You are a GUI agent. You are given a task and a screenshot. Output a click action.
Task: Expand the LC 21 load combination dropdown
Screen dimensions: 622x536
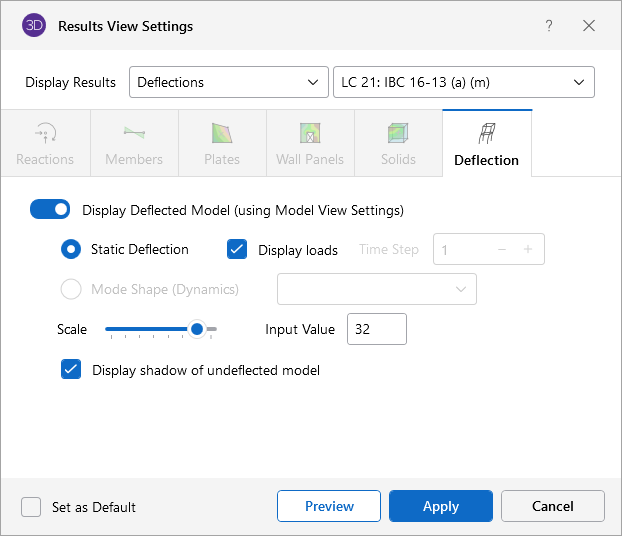click(x=463, y=82)
